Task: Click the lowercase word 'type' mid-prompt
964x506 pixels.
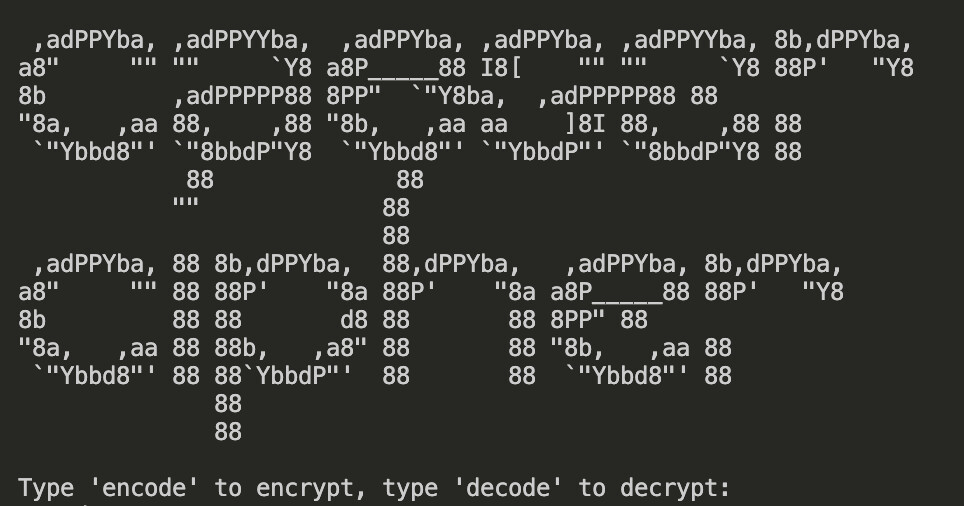Action: (x=410, y=488)
